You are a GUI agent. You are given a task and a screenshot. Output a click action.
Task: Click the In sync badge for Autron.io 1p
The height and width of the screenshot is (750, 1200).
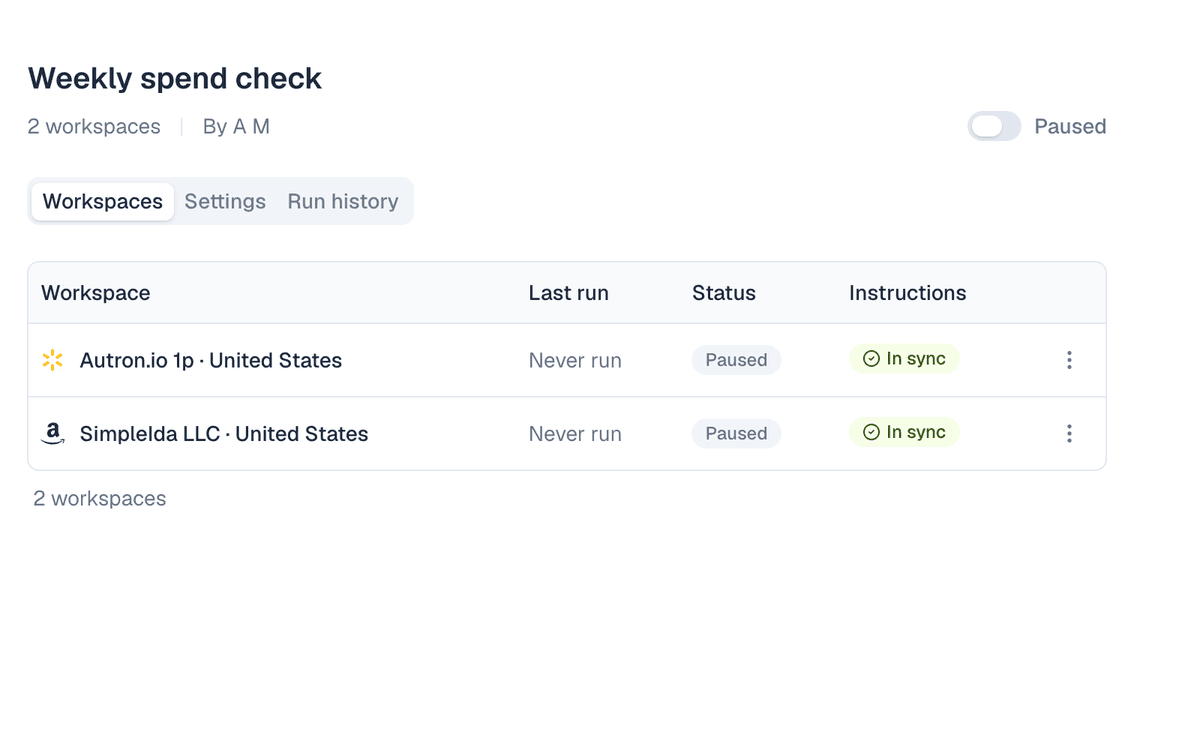[x=904, y=359]
